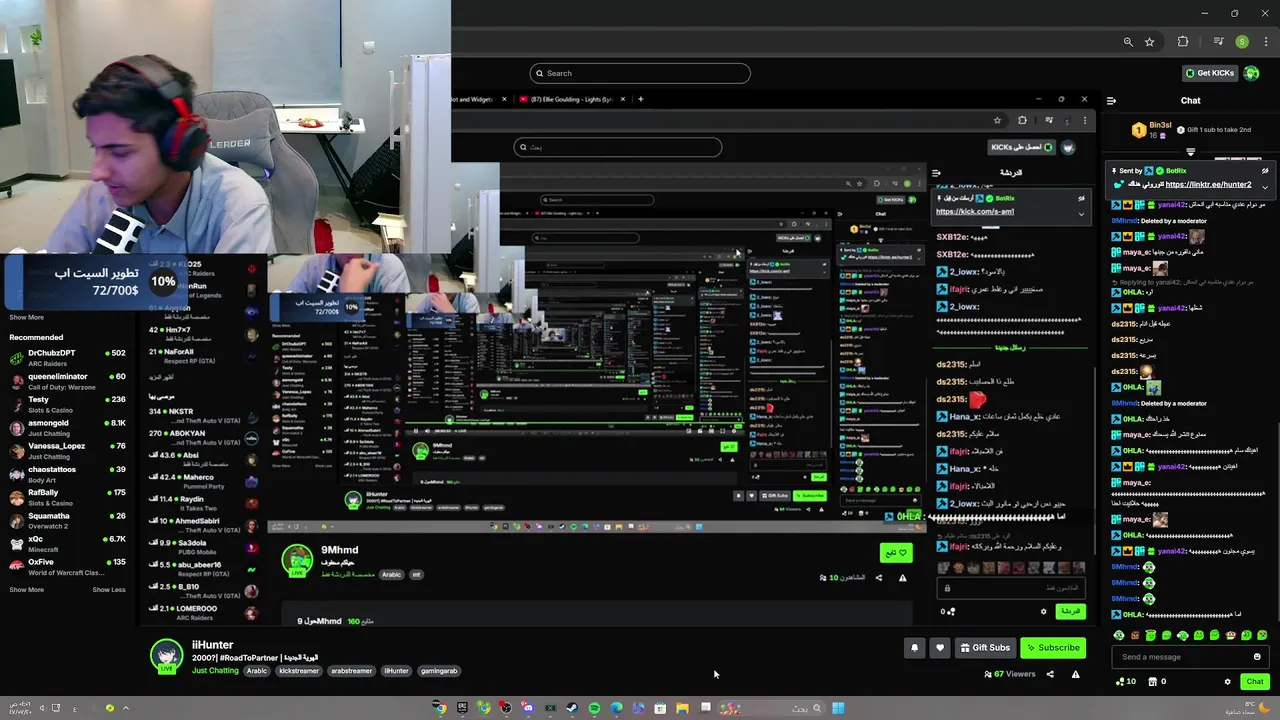Image resolution: width=1280 pixels, height=720 pixels.
Task: Open recommended channel xQc
Action: coord(67,543)
